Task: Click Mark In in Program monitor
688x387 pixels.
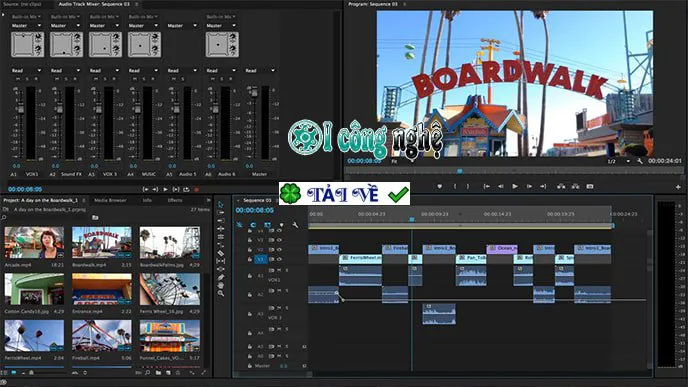Action: [455, 186]
